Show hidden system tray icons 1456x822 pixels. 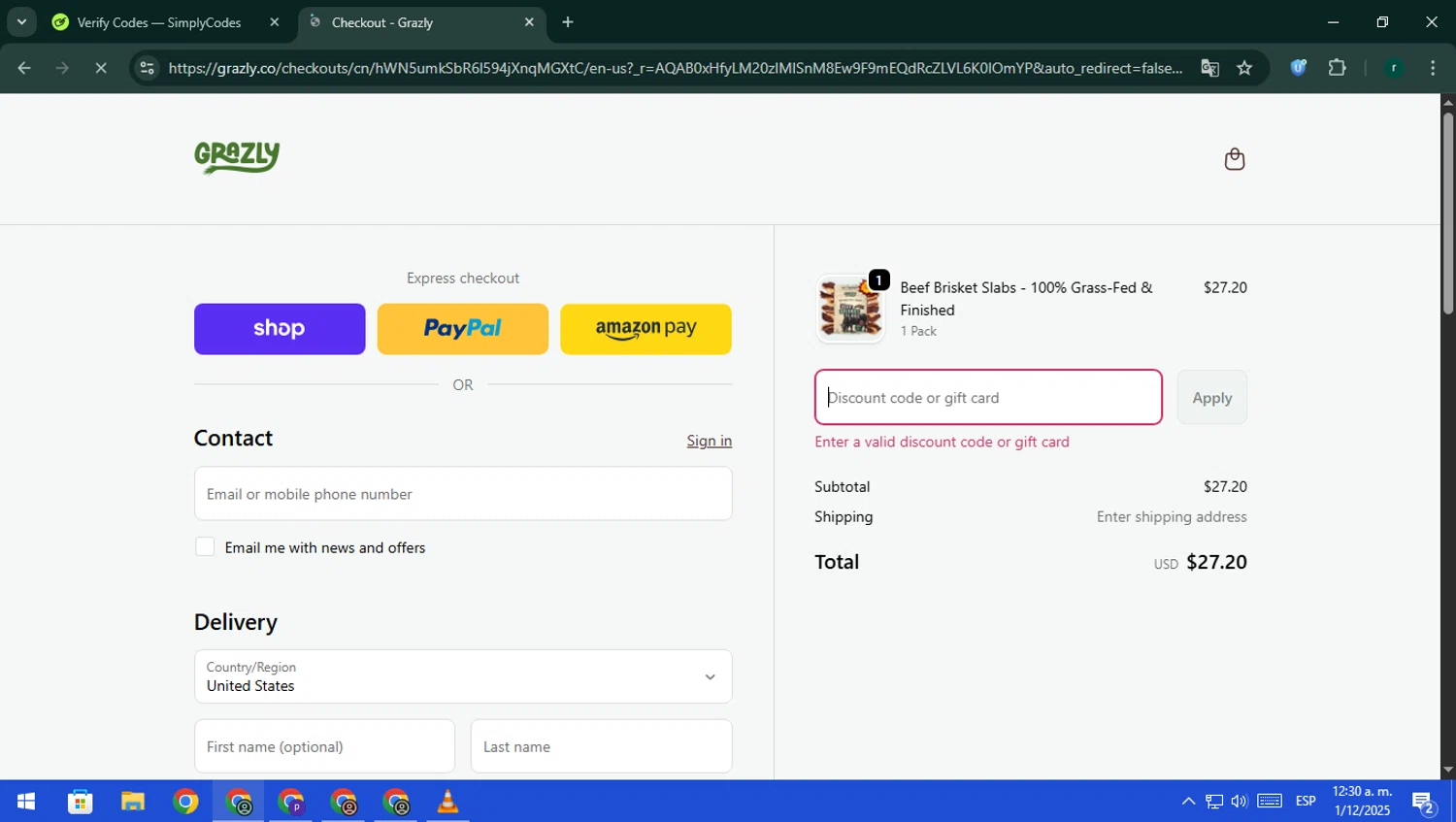coord(1188,802)
